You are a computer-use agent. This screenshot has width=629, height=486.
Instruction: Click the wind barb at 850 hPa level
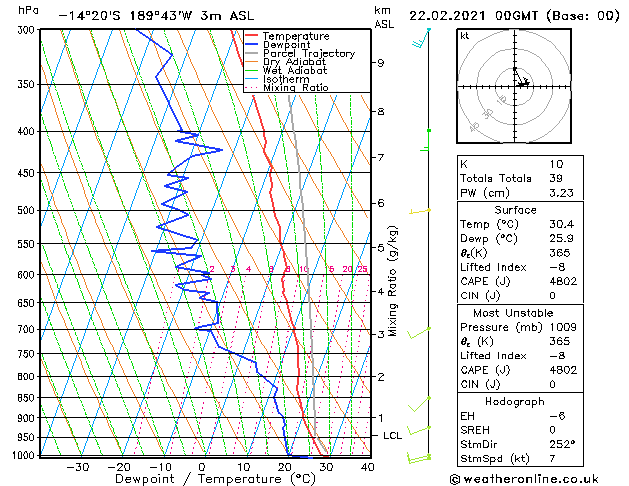tap(420, 404)
